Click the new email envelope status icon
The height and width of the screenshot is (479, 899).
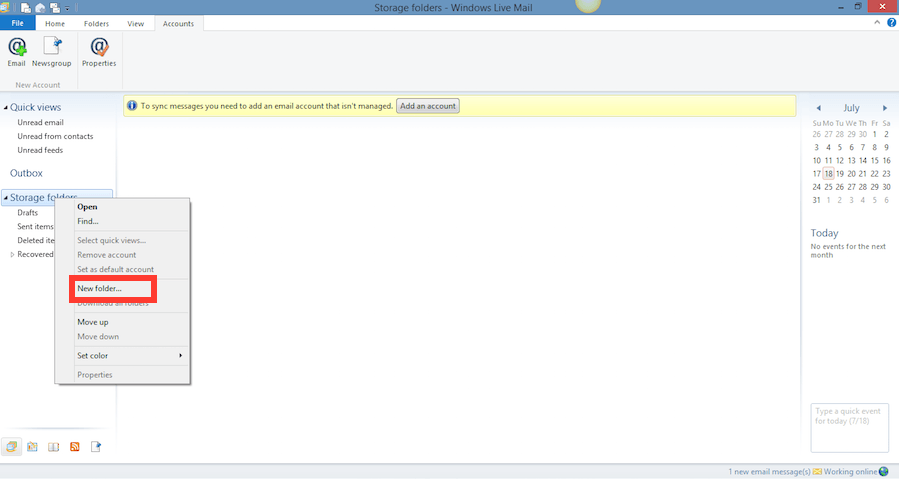[x=817, y=472]
